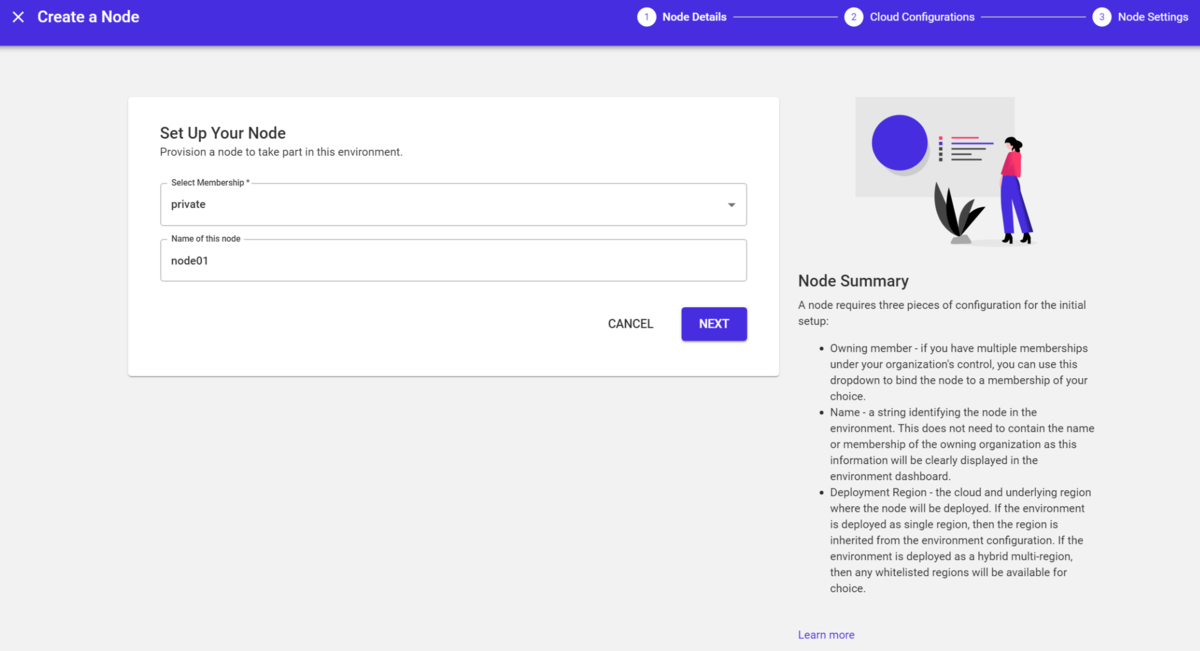The width and height of the screenshot is (1200, 651).
Task: Expand membership list via arrow icon
Action: click(x=731, y=205)
